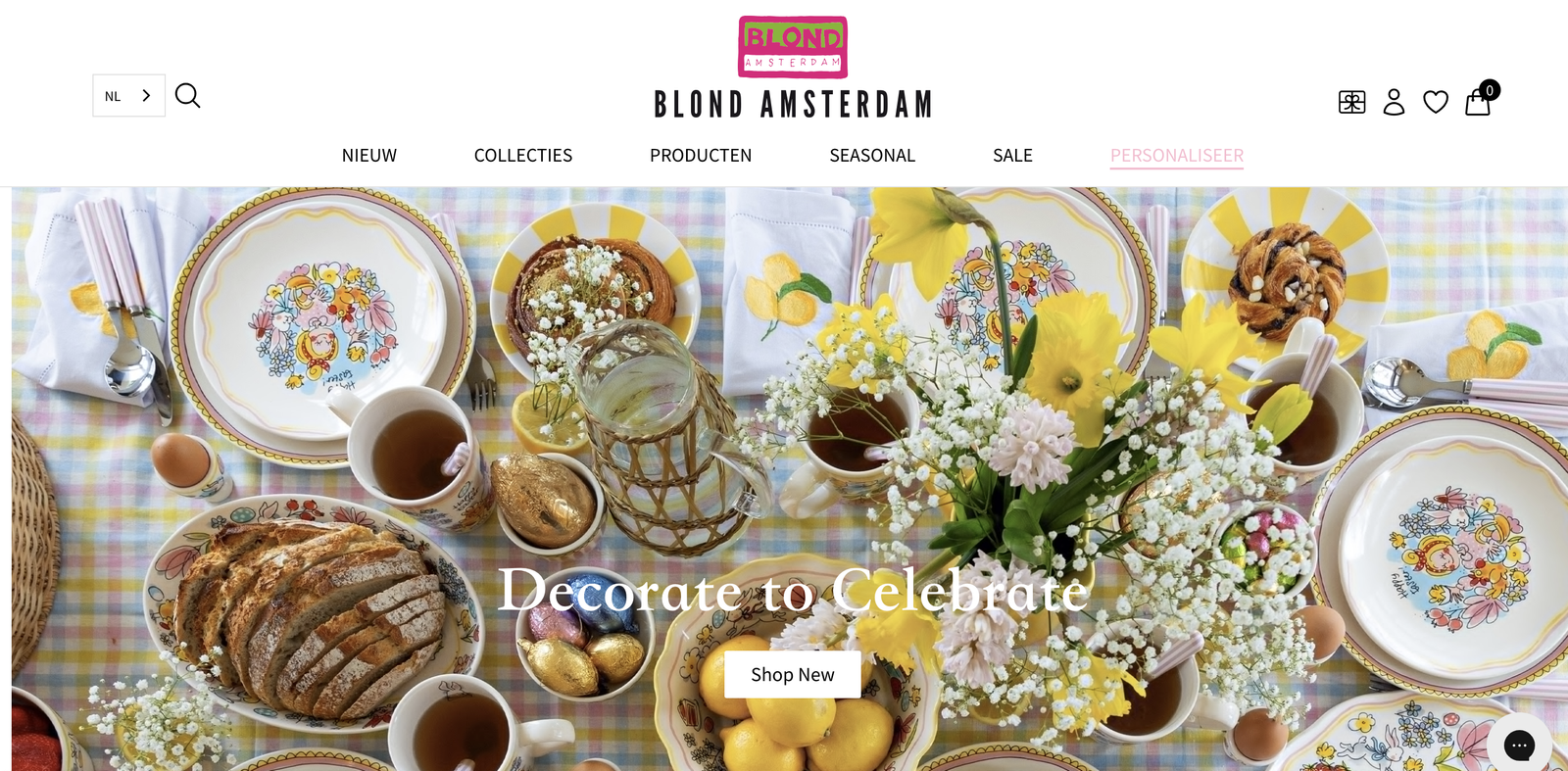Select the PERSONALISEER nav link
1568x771 pixels.
1177,156
